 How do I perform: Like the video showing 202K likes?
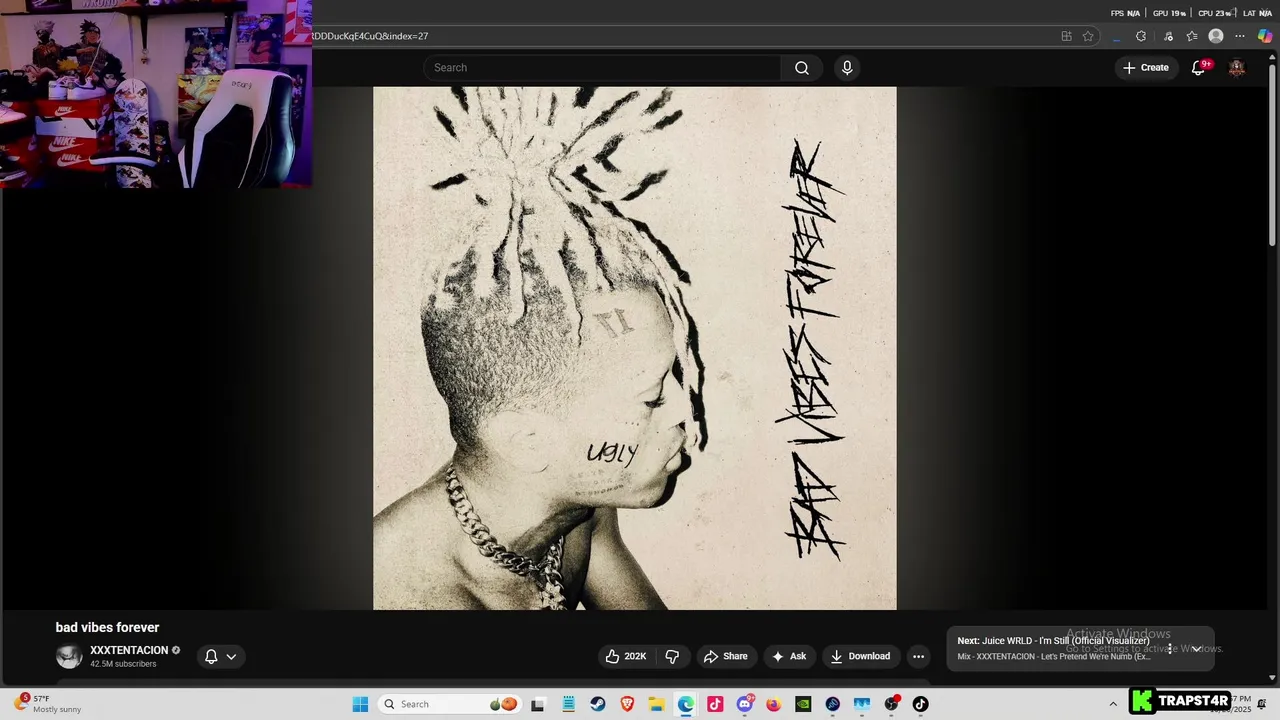click(626, 656)
